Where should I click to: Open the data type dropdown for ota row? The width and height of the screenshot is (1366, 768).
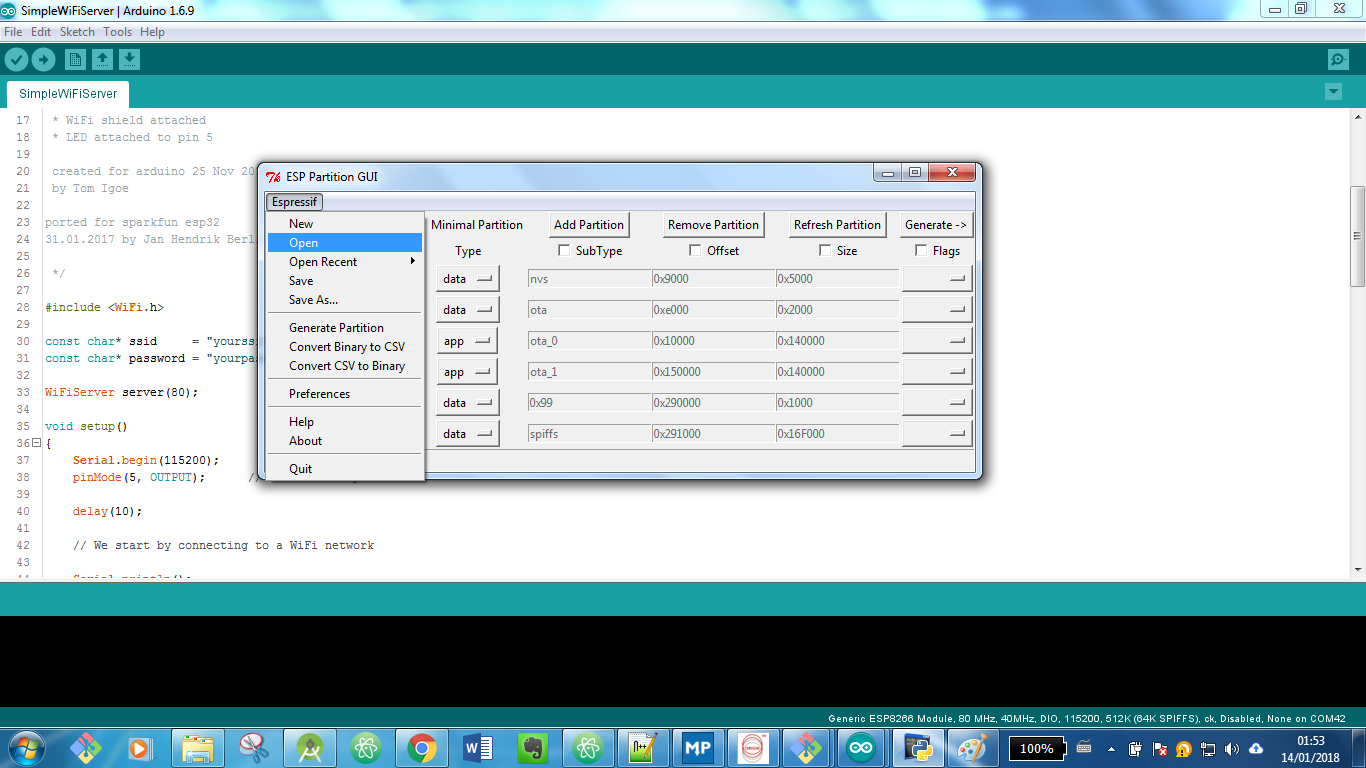click(x=467, y=310)
